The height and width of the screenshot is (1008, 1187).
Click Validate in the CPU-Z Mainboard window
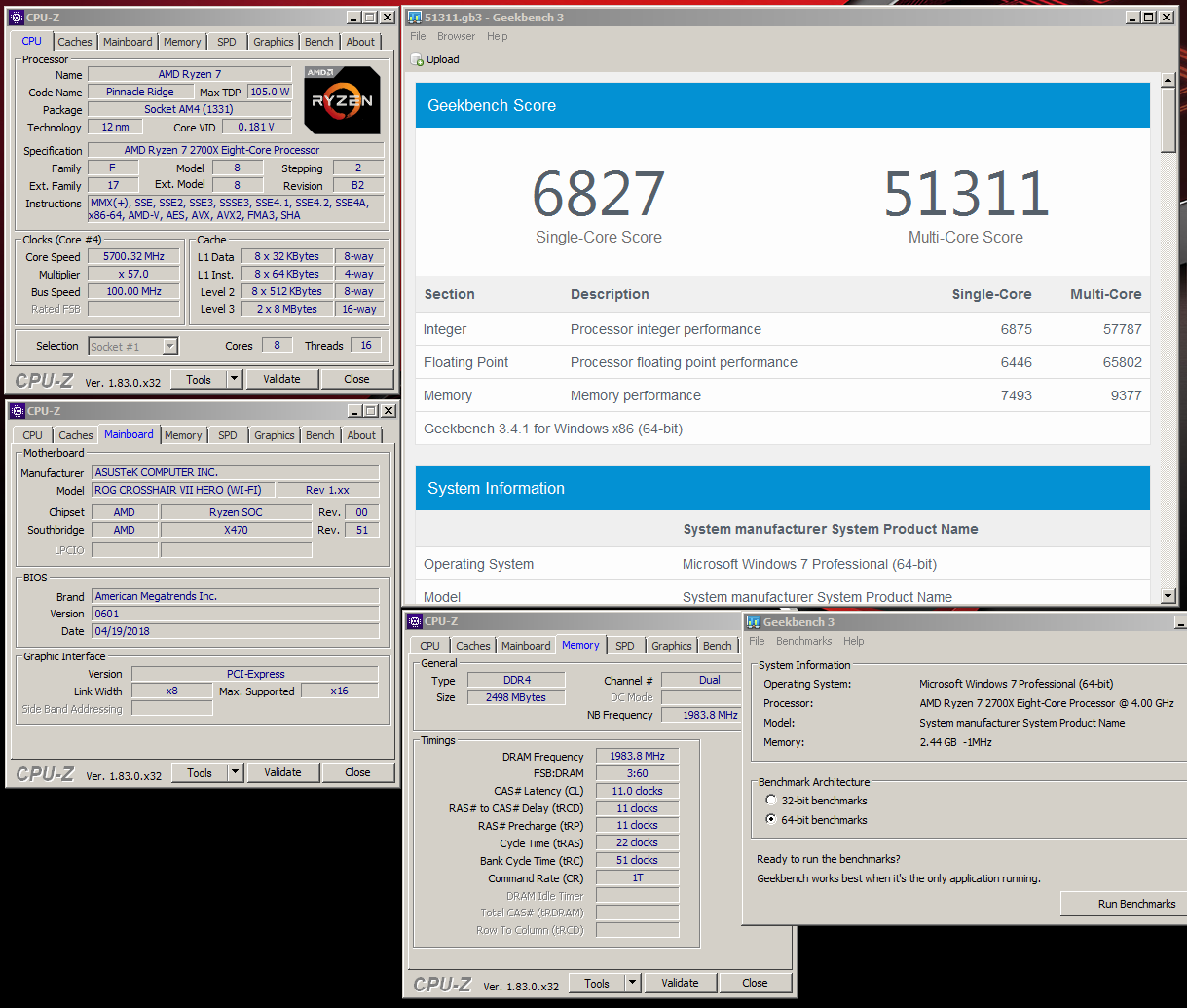pyautogui.click(x=282, y=772)
